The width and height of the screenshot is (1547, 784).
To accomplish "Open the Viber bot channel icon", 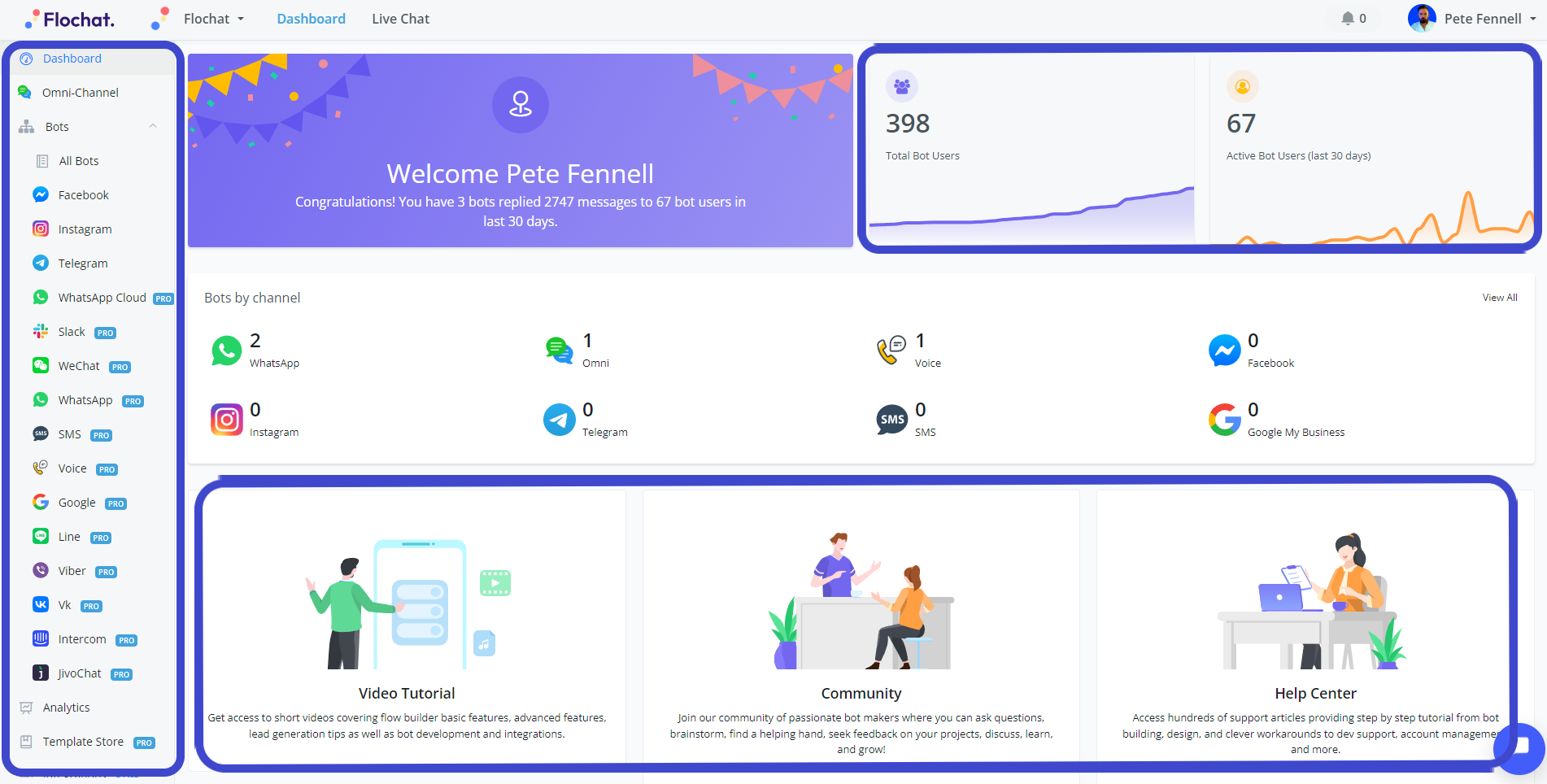I will tap(41, 570).
